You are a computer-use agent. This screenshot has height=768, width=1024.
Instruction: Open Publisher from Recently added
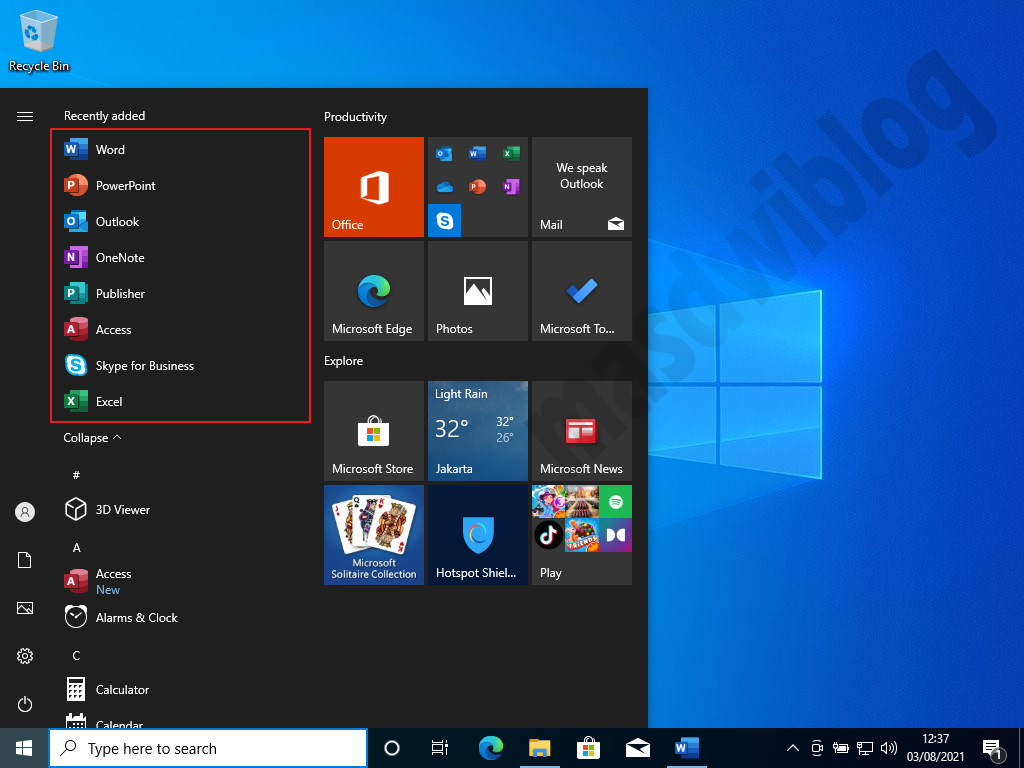[x=180, y=293]
